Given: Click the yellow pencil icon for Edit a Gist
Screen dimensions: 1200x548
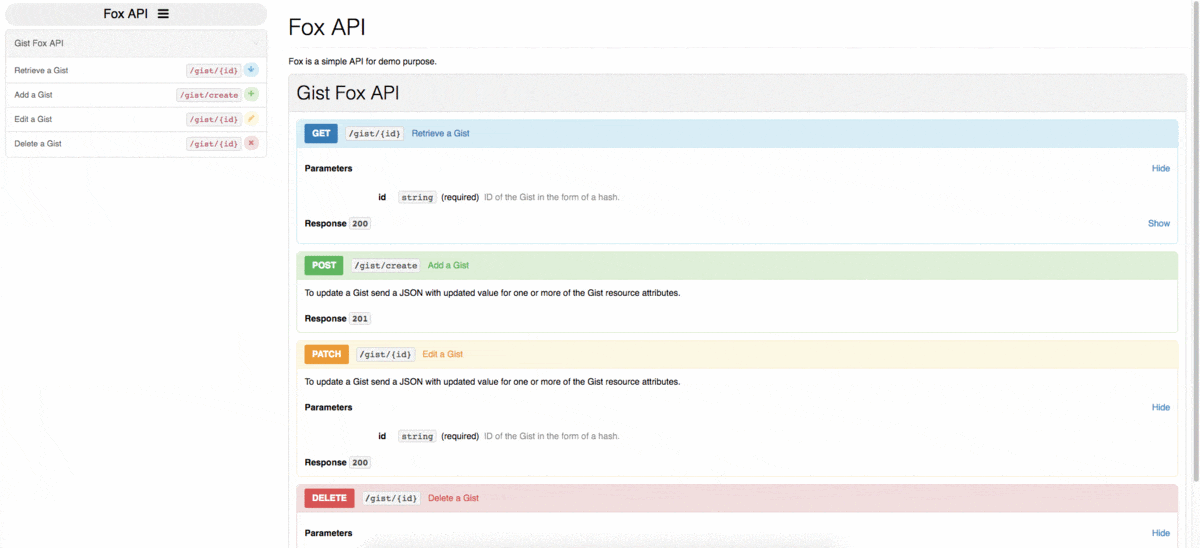Looking at the screenshot, I should click(251, 119).
